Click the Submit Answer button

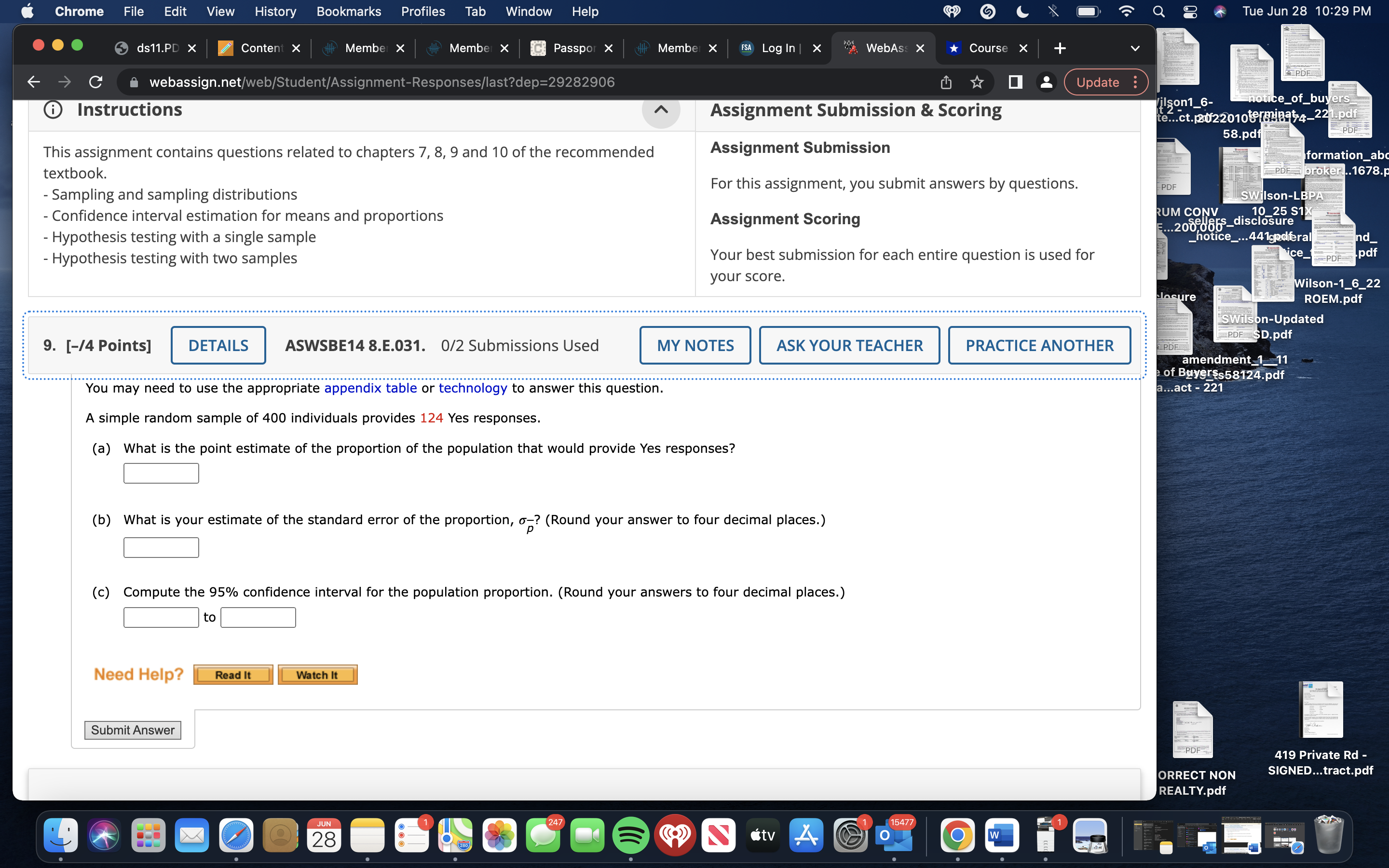133,730
